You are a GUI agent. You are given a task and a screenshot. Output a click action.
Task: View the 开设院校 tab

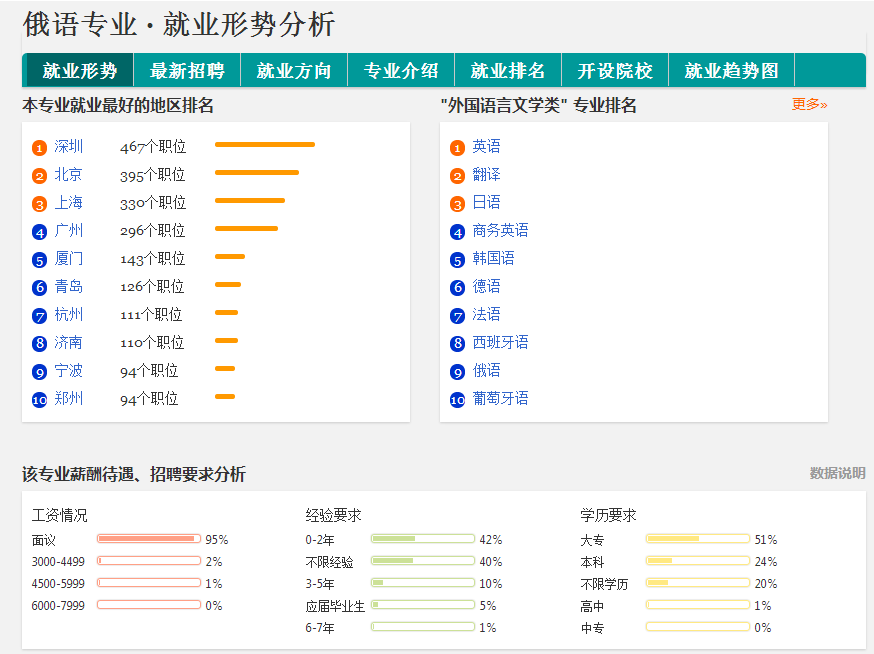point(615,71)
